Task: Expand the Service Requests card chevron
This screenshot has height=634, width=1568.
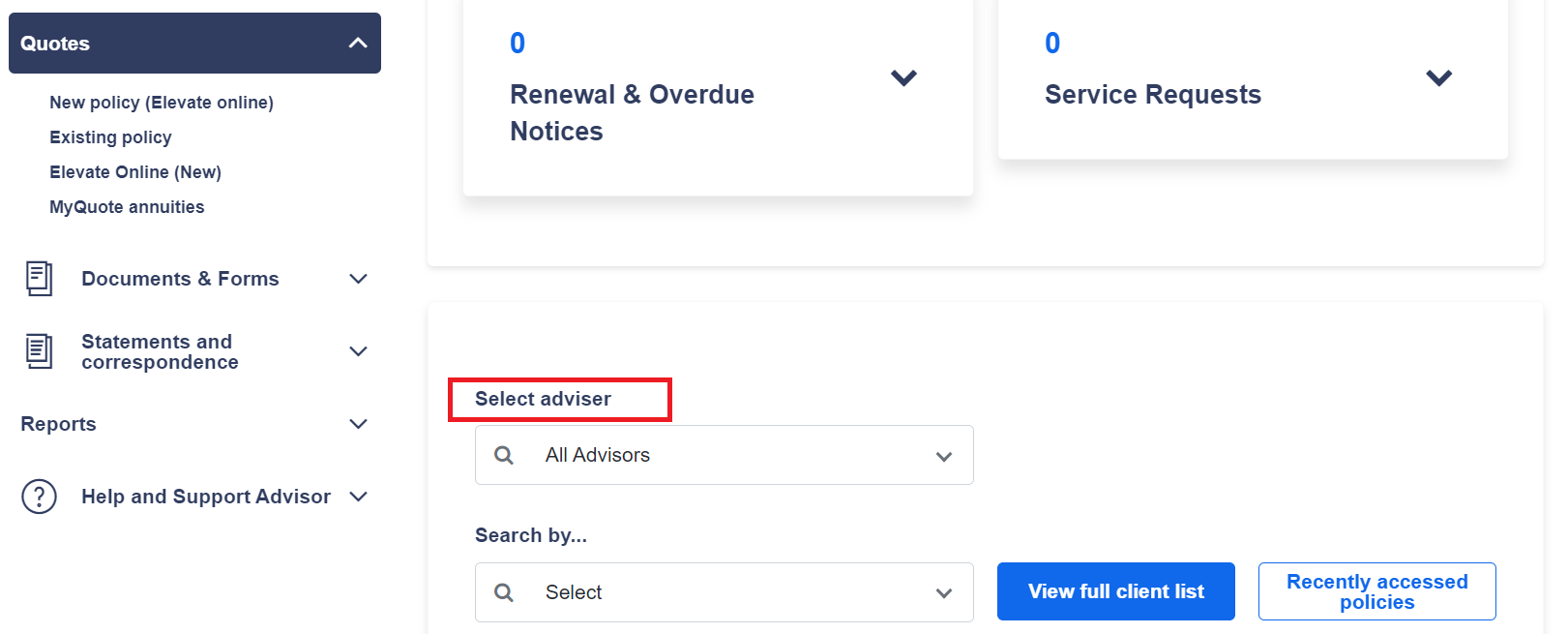Action: [x=1438, y=78]
